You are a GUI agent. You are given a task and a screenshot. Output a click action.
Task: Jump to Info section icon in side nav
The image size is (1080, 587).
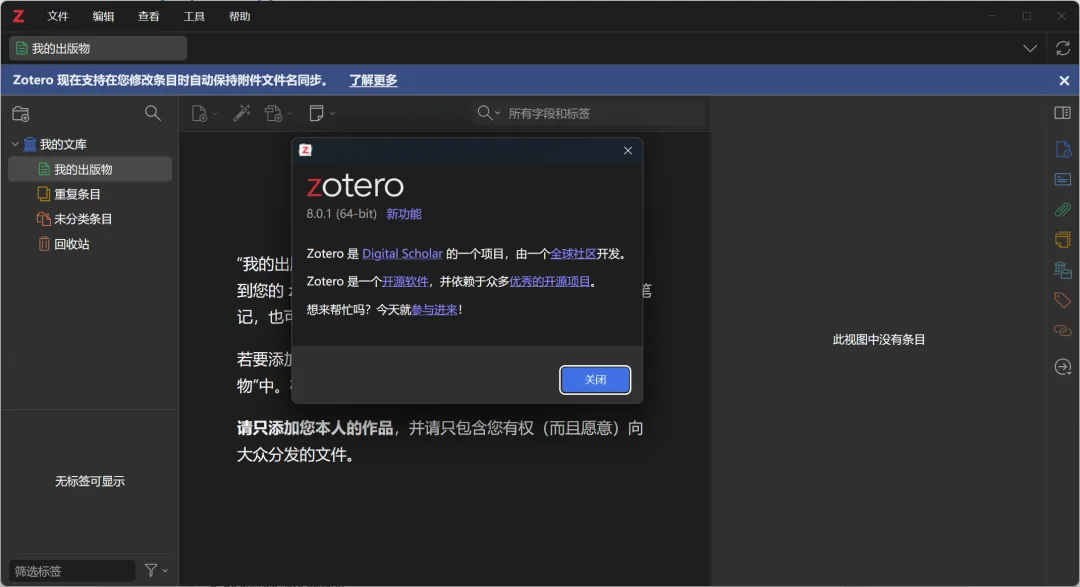(1063, 149)
